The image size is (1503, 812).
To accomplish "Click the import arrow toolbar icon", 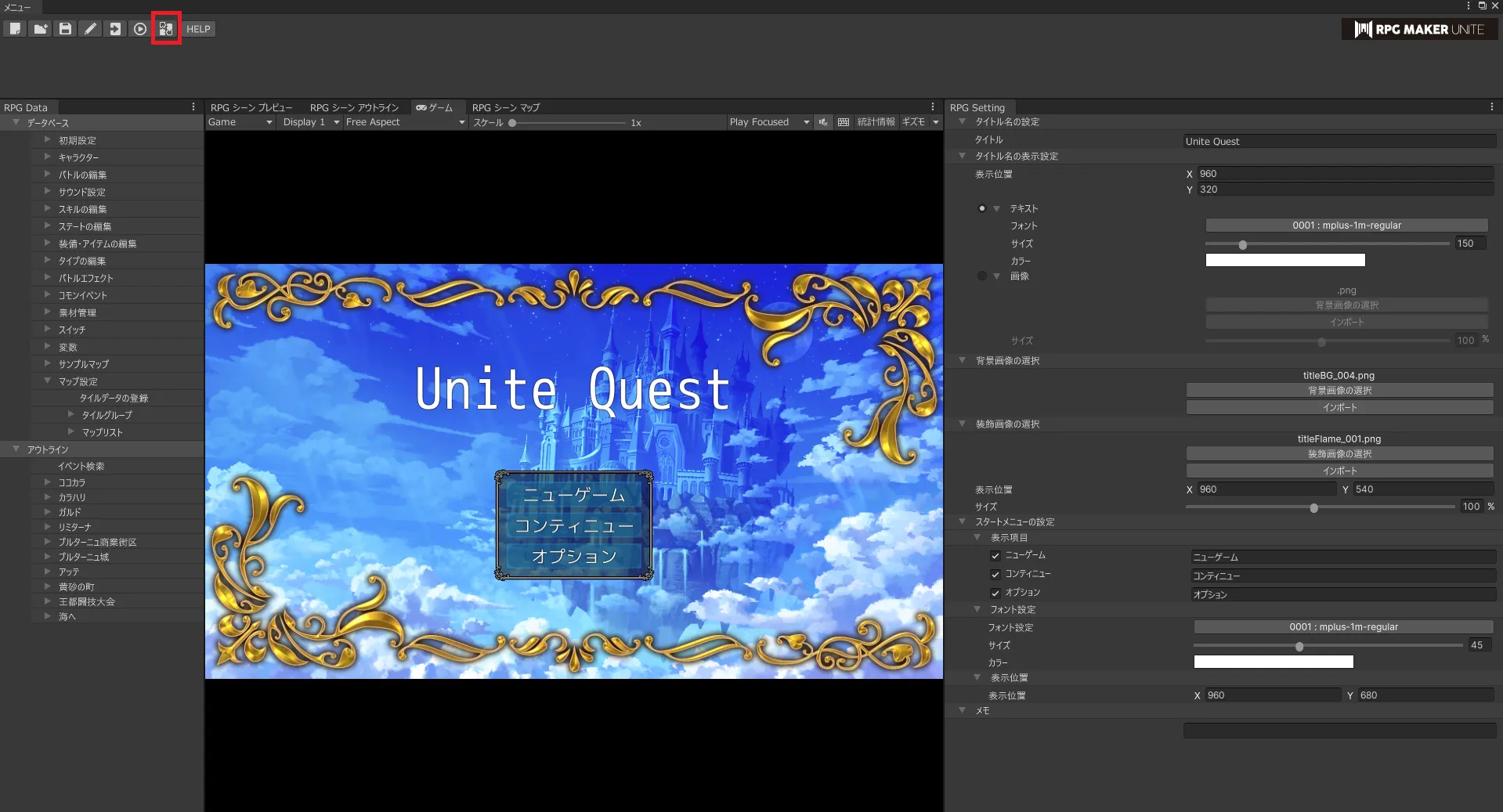I will [115, 29].
